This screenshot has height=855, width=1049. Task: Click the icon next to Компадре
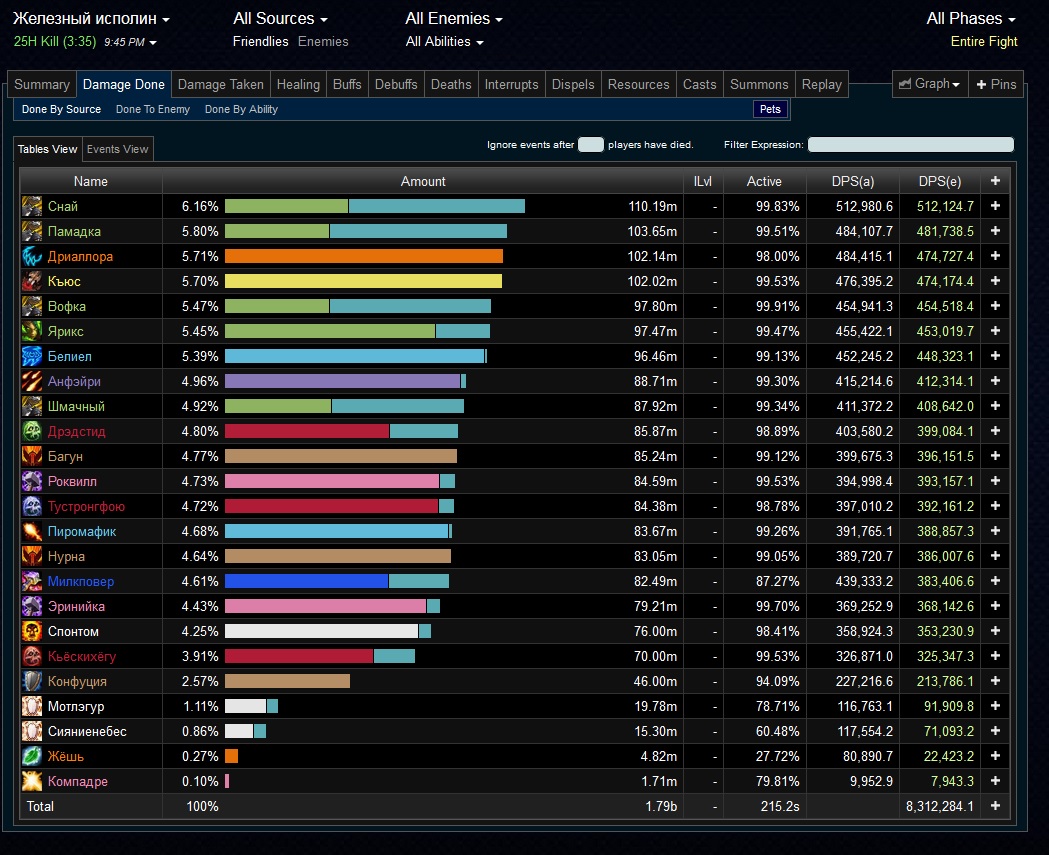point(32,781)
